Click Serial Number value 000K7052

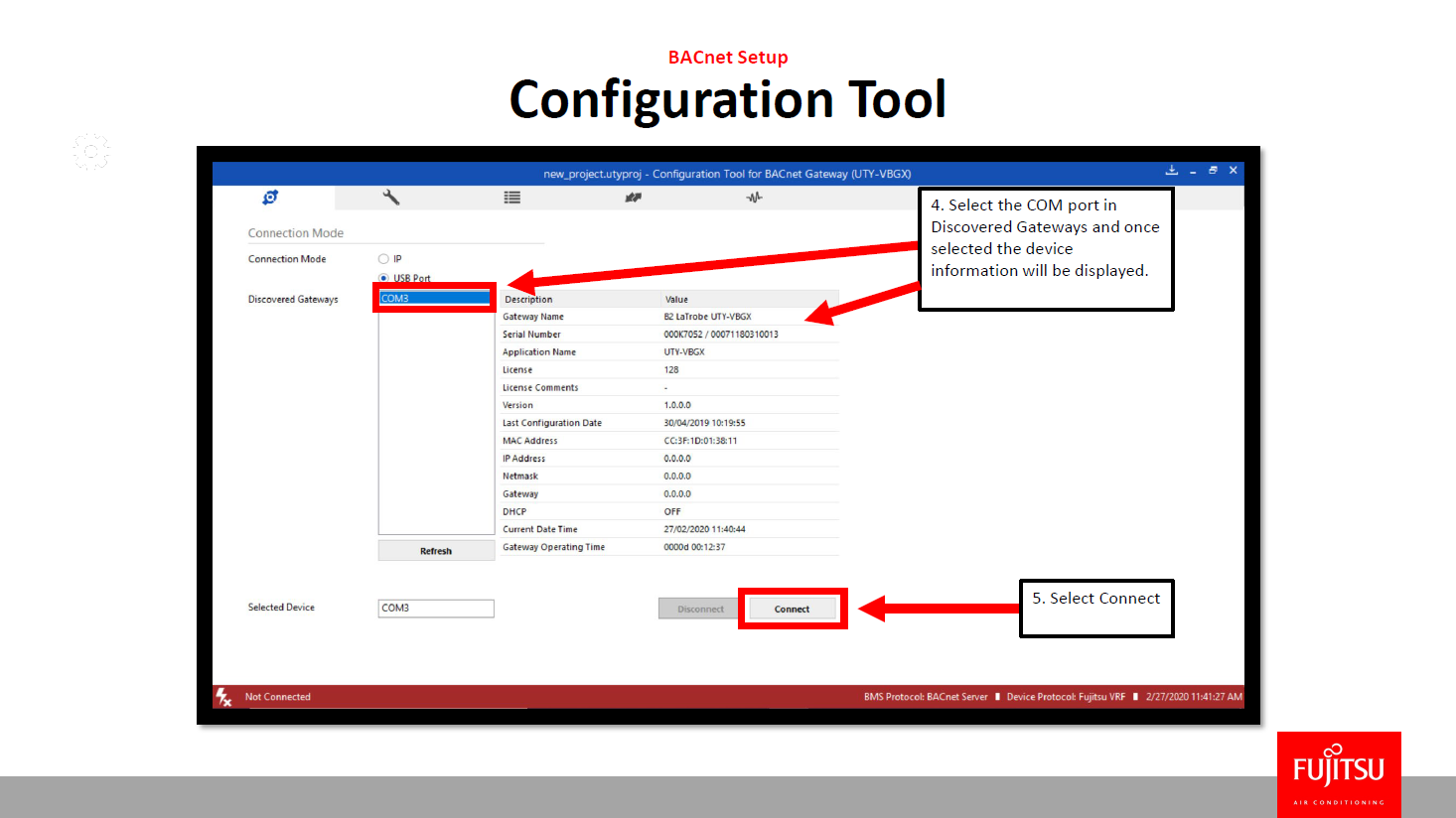tap(721, 335)
